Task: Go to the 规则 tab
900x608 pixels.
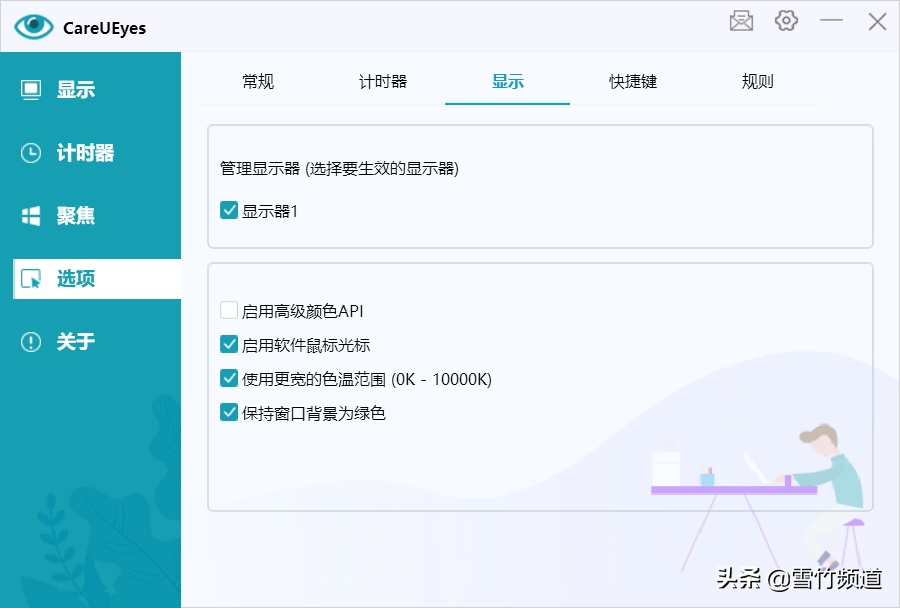Action: click(758, 82)
